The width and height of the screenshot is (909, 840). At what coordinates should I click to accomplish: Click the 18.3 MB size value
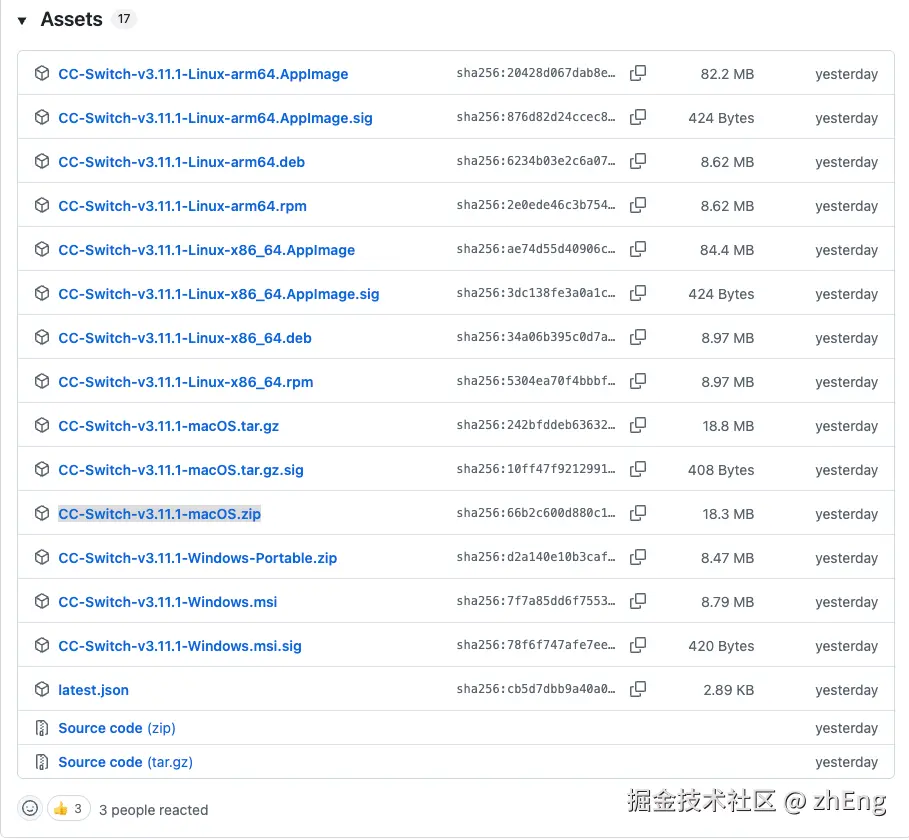[728, 514]
